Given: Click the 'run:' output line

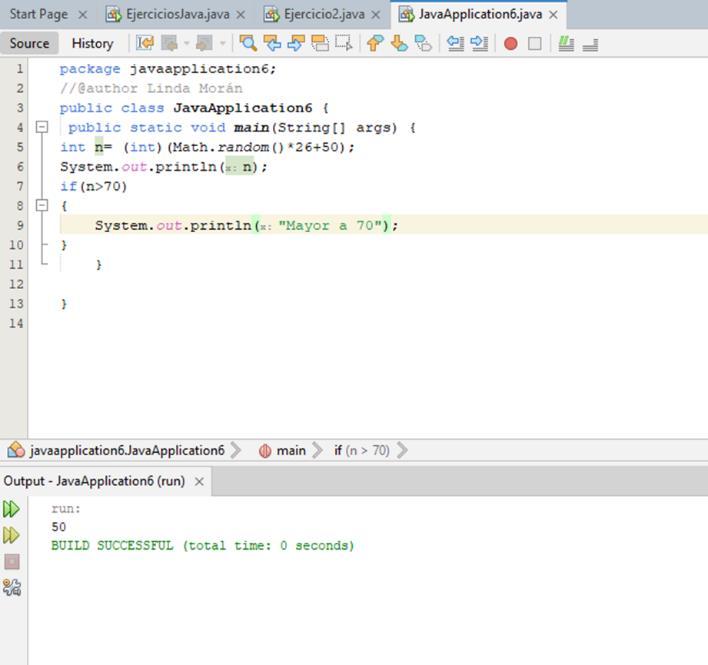Looking at the screenshot, I should (x=66, y=509).
